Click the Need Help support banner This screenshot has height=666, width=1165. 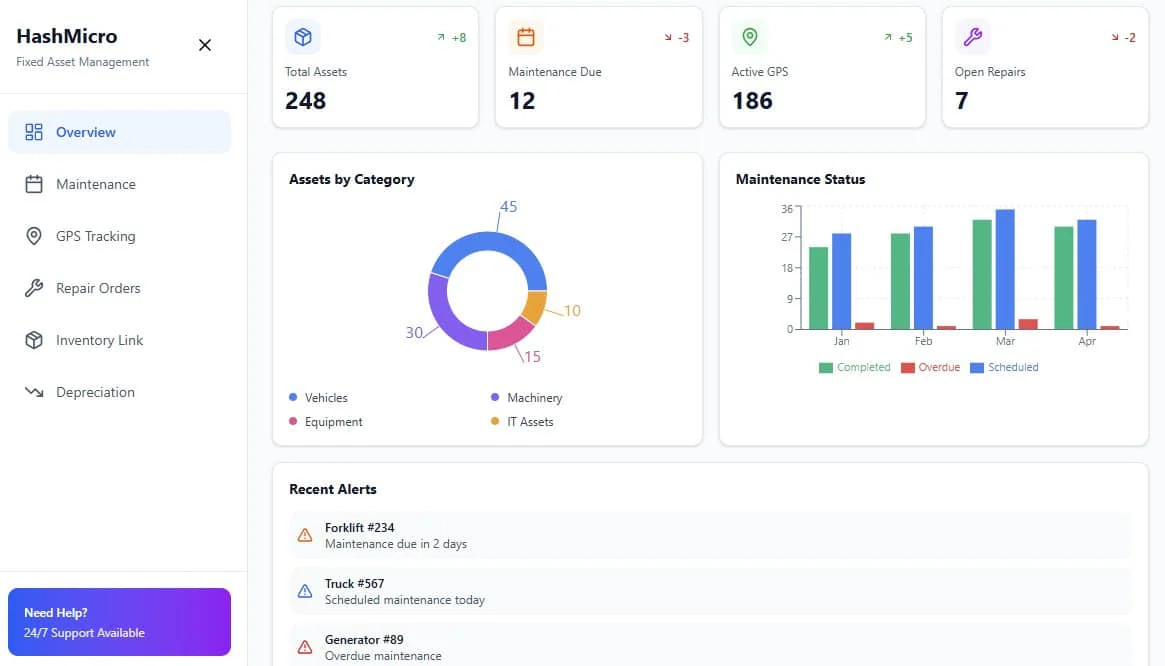(x=120, y=622)
